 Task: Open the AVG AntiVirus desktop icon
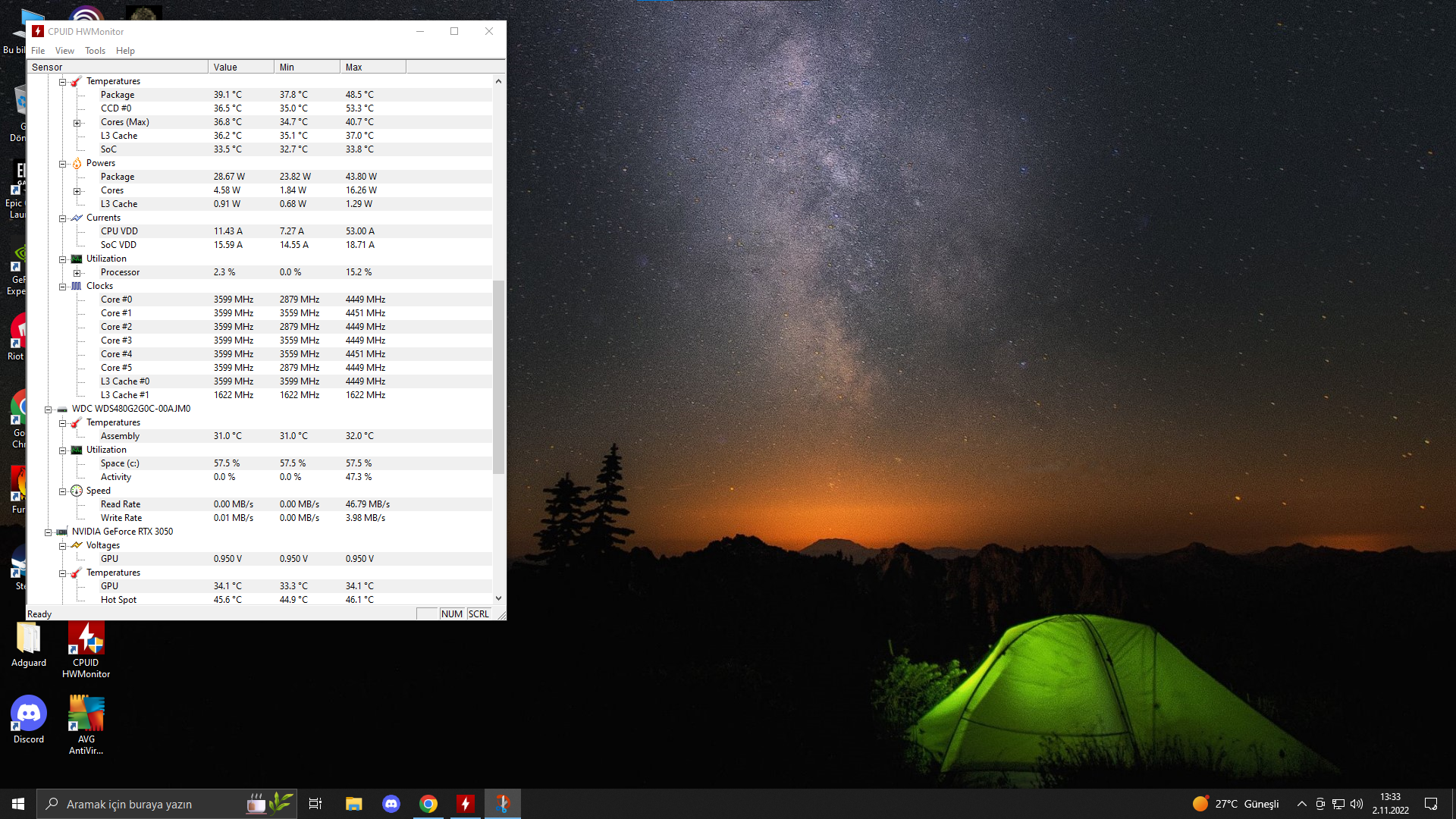pyautogui.click(x=86, y=715)
